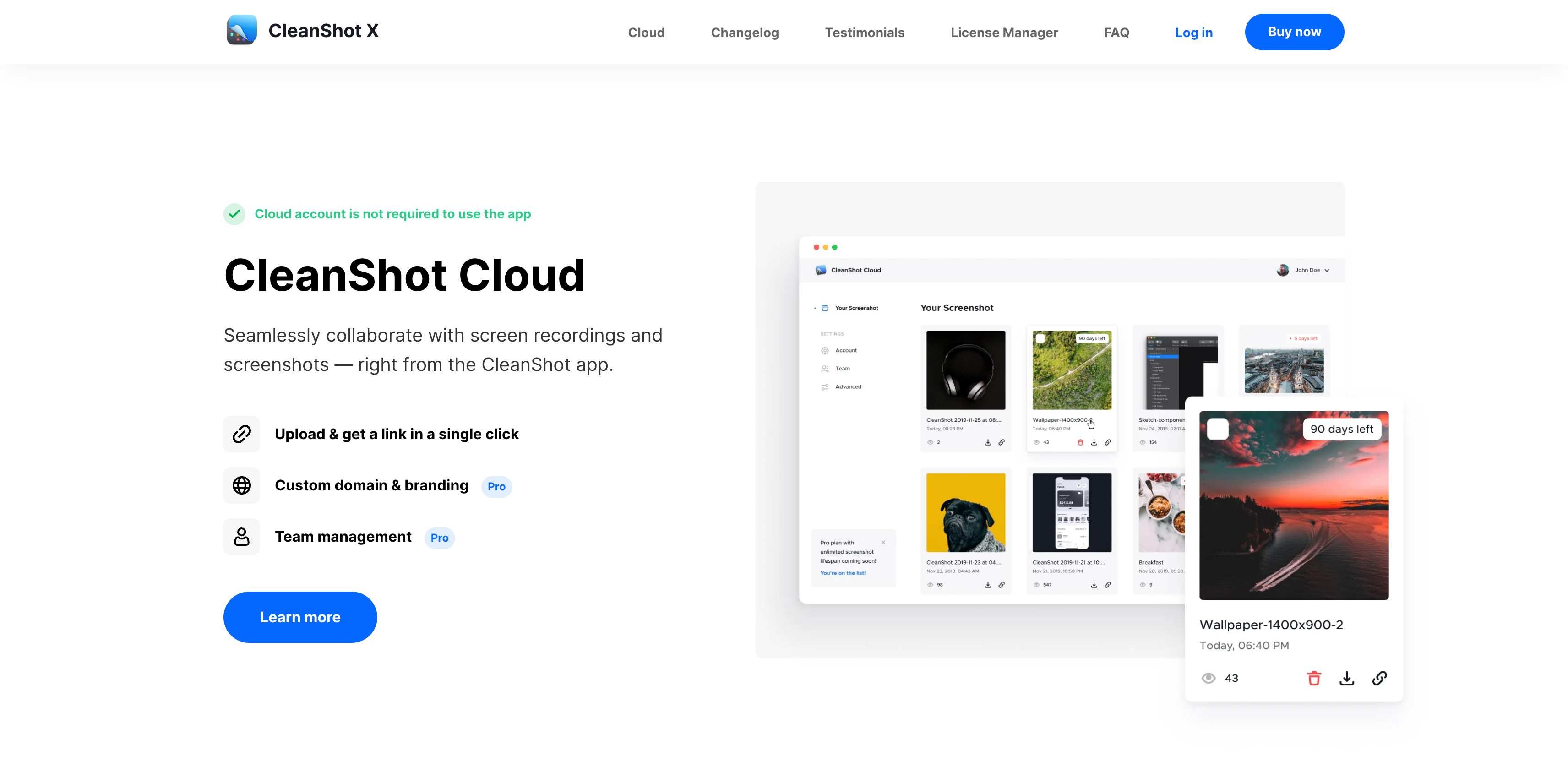Open the phone app screenshot thumbnail
The image size is (1568, 783).
(x=1072, y=513)
